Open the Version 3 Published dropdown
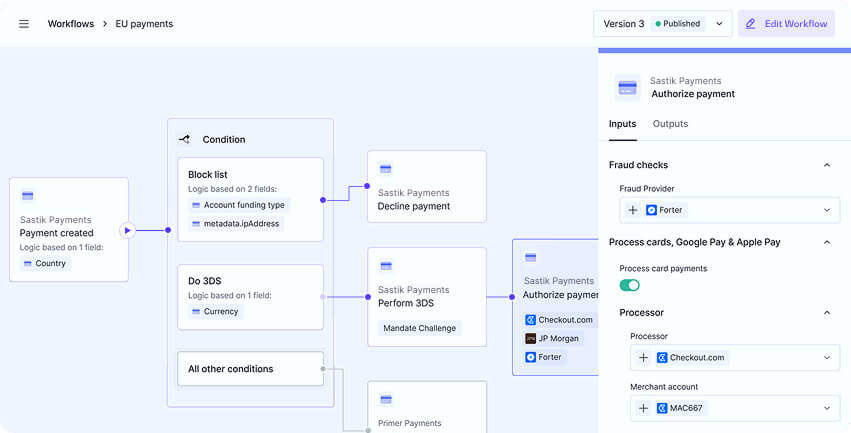The height and width of the screenshot is (433, 851). [x=663, y=24]
